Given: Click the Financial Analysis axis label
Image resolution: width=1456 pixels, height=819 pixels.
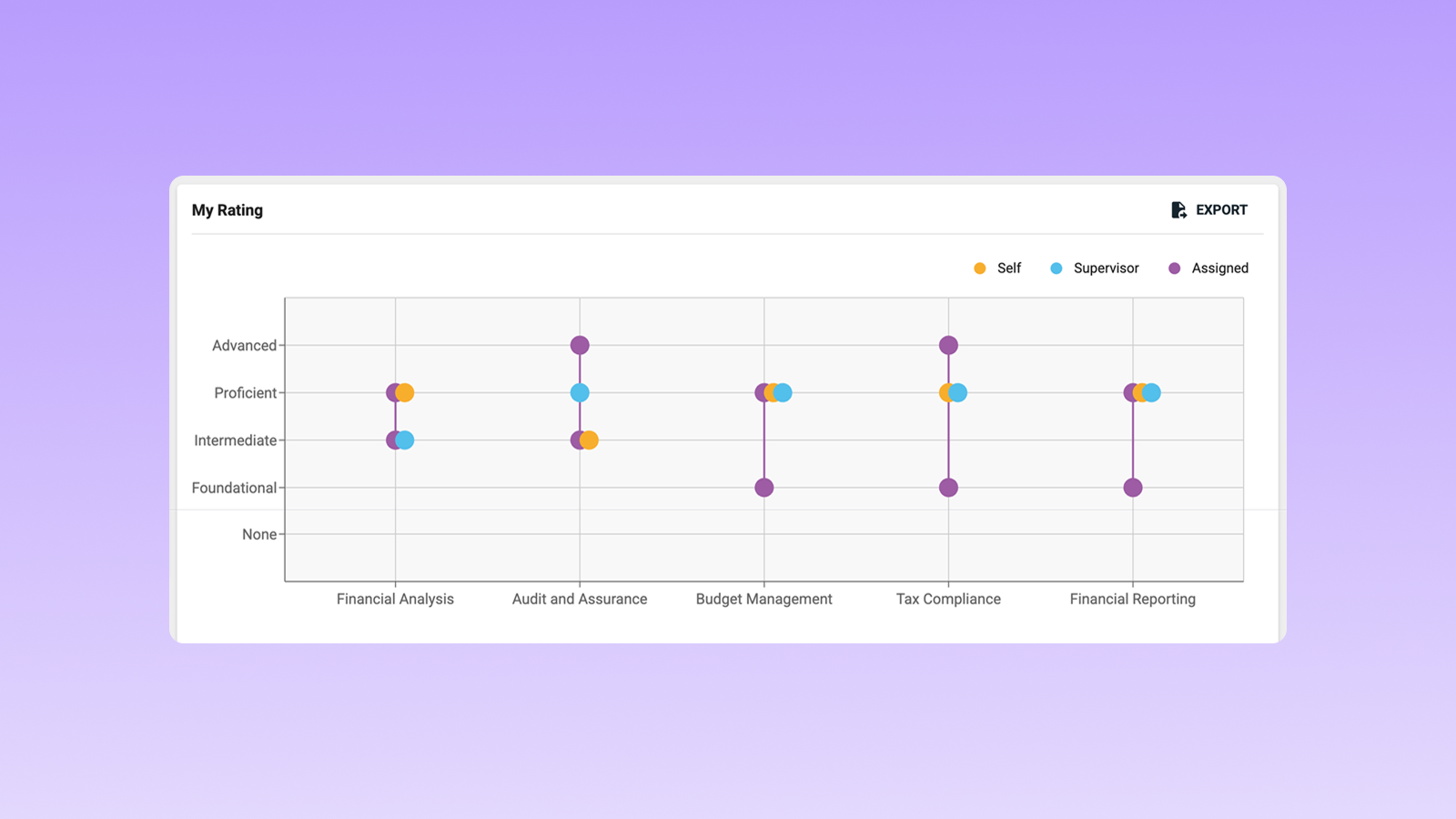Looking at the screenshot, I should tap(395, 599).
